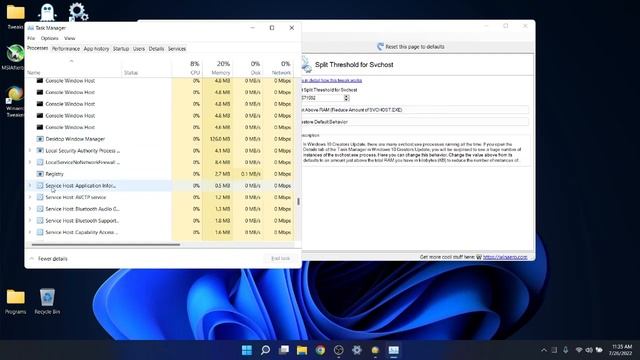
Task: Expand the LocalServiceNoNetworkFirewall row
Action: pyautogui.click(x=30, y=162)
